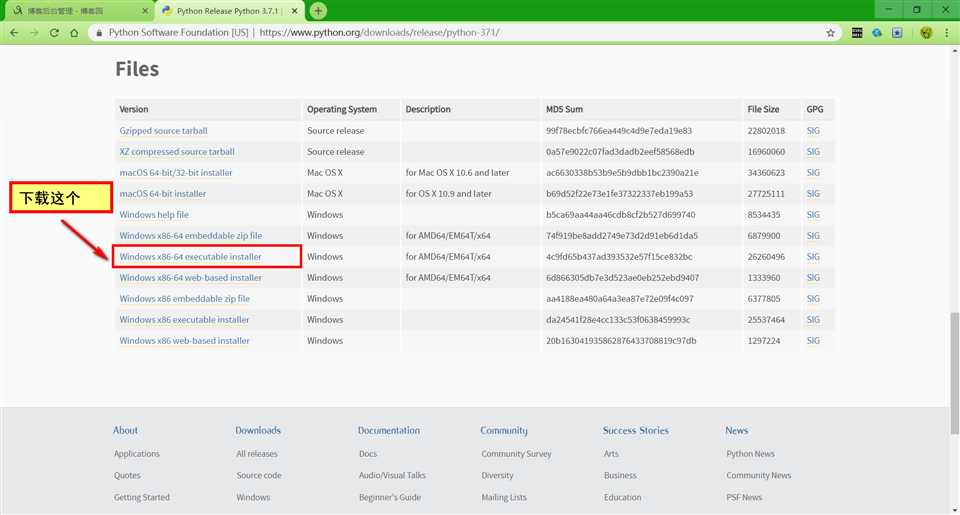The width and height of the screenshot is (960, 515).
Task: Open Arts link under Success Stories
Action: [611, 454]
